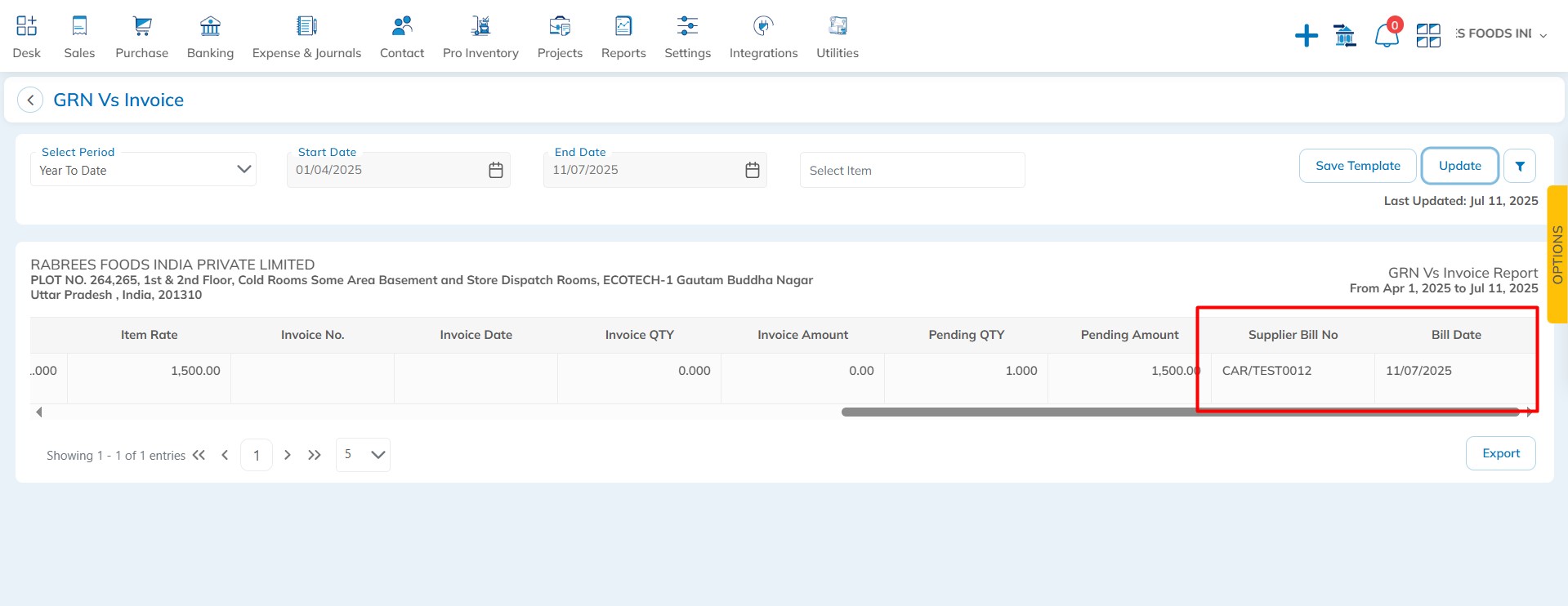Go back using the circular arrow
1568x606 pixels.
click(x=30, y=100)
